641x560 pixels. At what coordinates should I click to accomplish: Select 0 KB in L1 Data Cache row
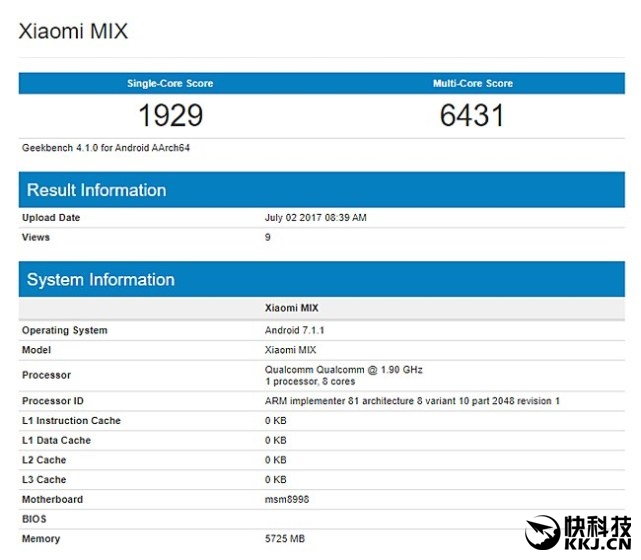276,440
